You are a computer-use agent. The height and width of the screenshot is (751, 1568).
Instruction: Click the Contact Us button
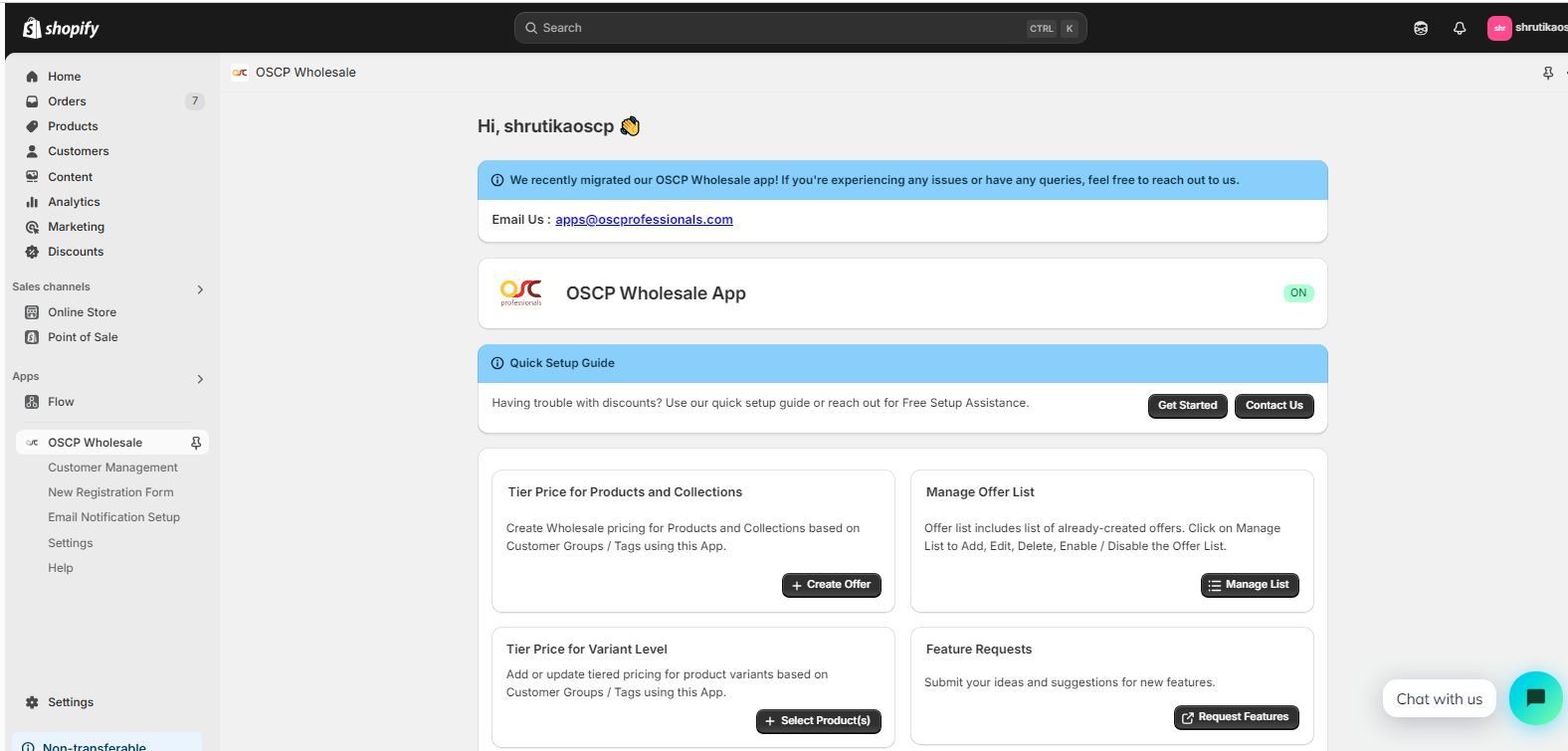(x=1274, y=406)
